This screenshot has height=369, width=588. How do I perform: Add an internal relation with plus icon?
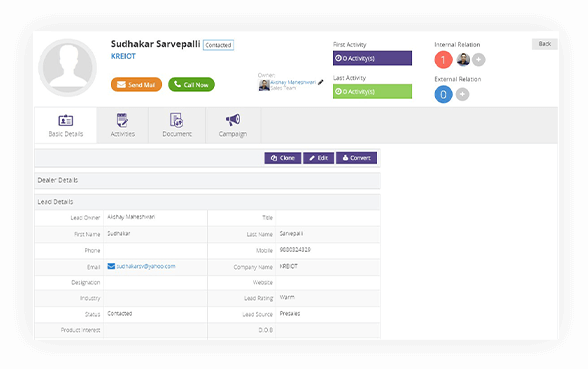coord(478,60)
